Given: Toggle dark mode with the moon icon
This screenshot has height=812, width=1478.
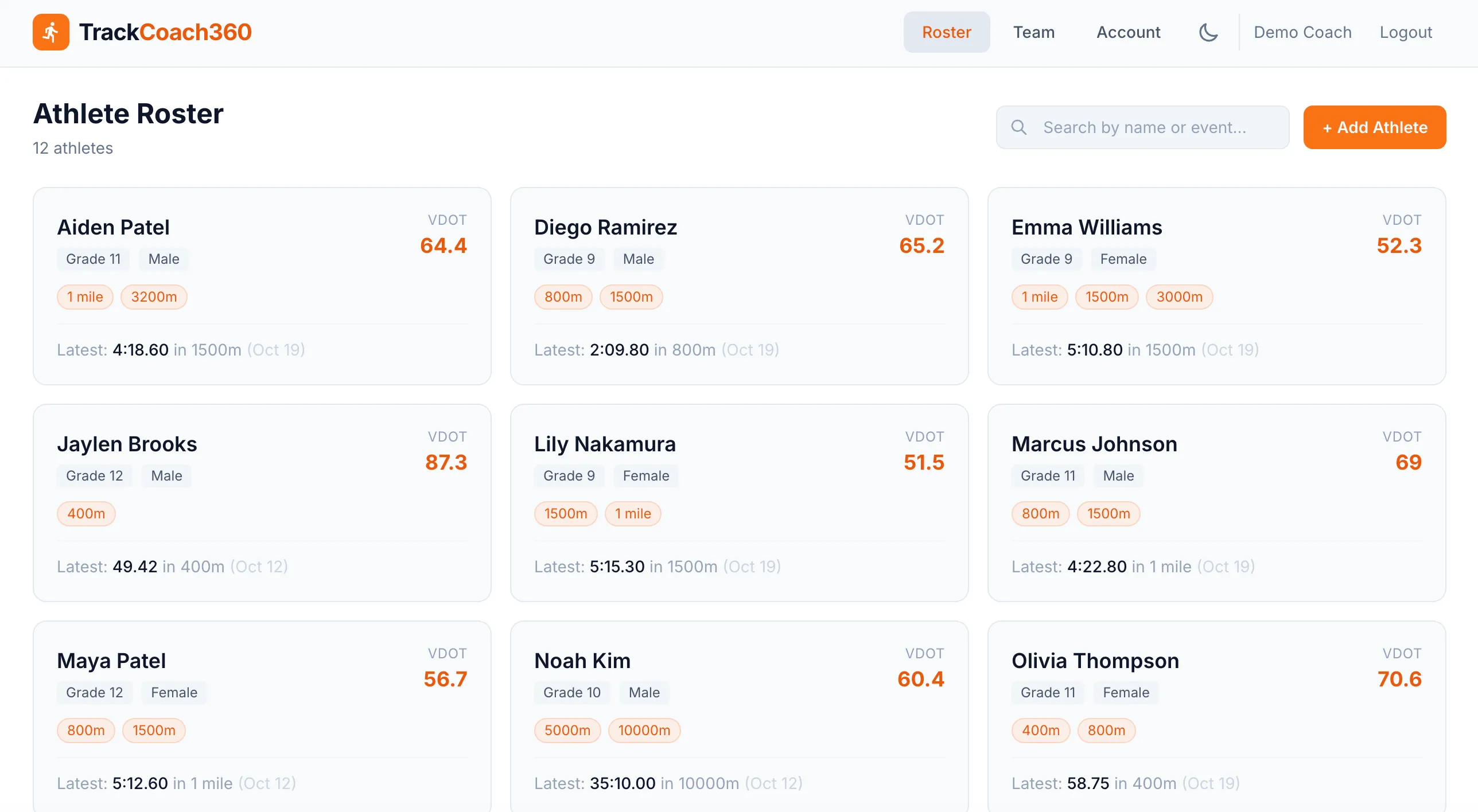Looking at the screenshot, I should 1208,32.
